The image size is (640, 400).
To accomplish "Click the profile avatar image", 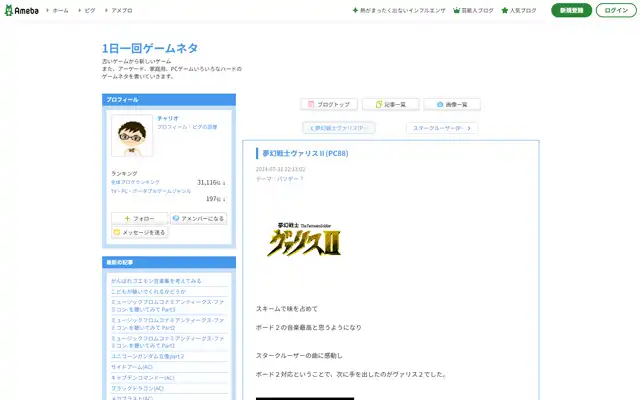I will pyautogui.click(x=132, y=136).
